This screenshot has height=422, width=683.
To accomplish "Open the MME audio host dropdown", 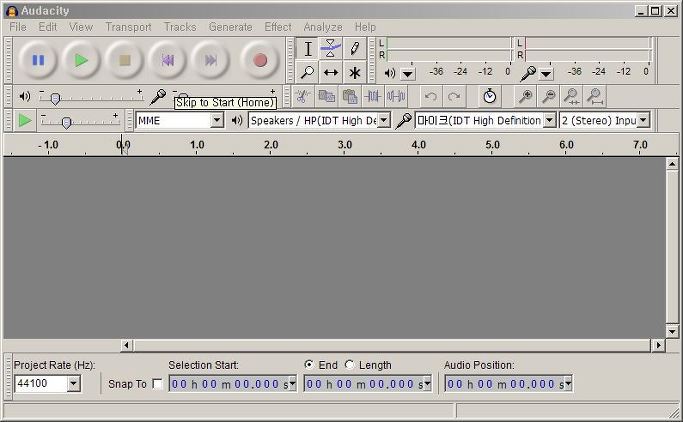I will [217, 120].
